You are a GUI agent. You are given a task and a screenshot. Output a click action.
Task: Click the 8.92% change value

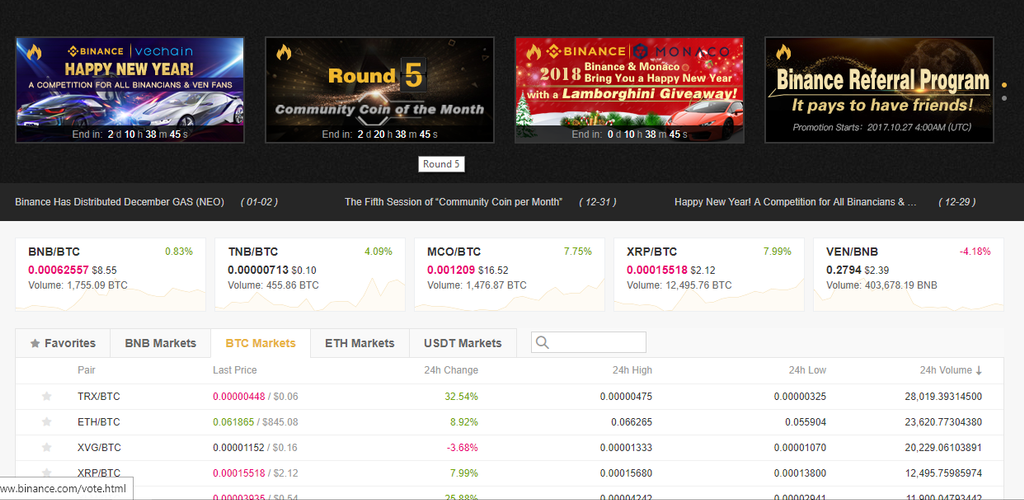point(464,422)
